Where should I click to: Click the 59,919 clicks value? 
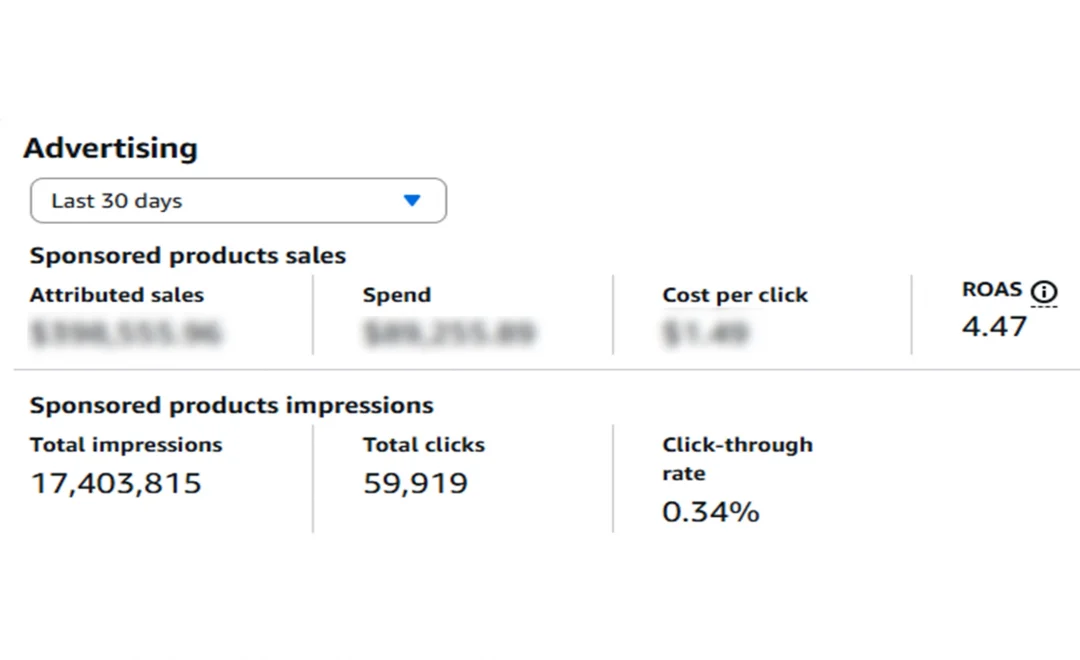point(415,483)
